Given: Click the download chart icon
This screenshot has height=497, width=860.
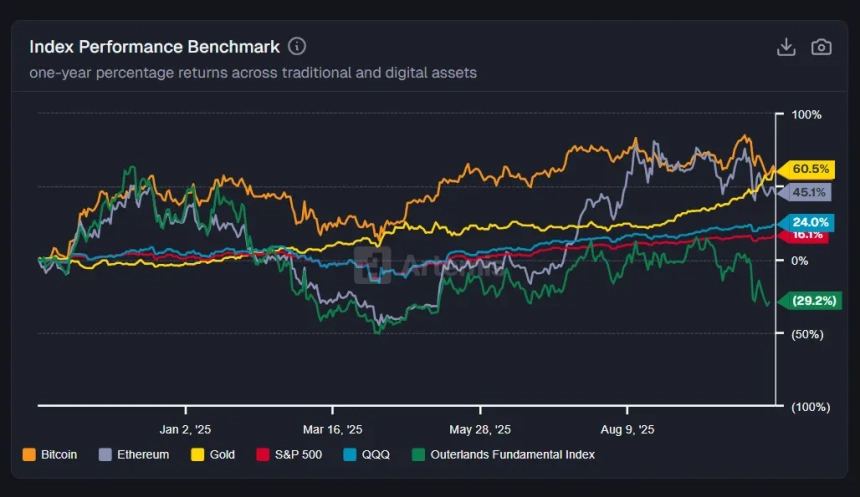Looking at the screenshot, I should point(786,47).
